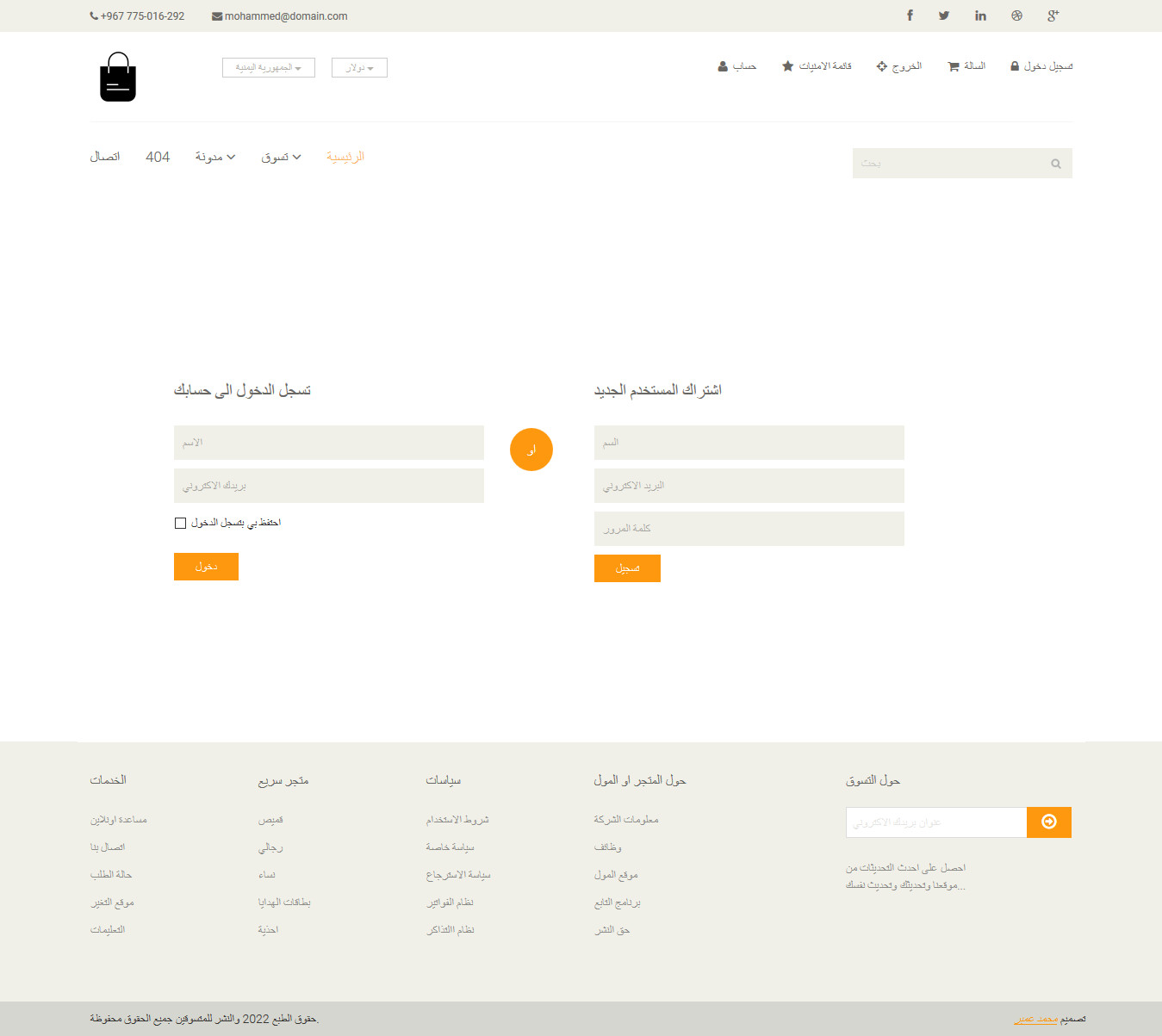Click the محمد تعمير designer link in footer
Viewport: 1162px width, 1036px height.
(x=1036, y=1018)
